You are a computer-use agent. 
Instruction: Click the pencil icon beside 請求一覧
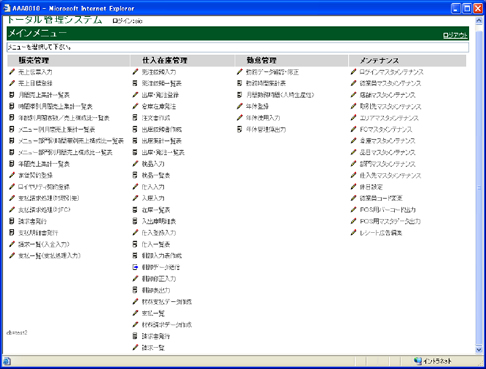[135, 347]
